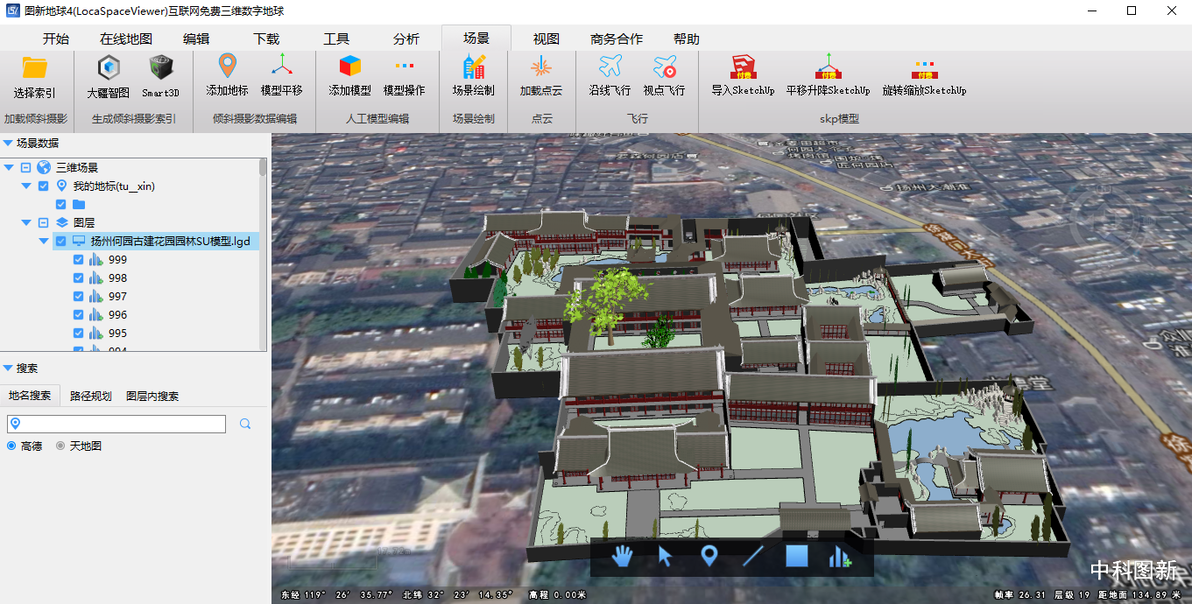Open the 商务合作 tab
Screen dimensions: 1192x604
click(616, 39)
